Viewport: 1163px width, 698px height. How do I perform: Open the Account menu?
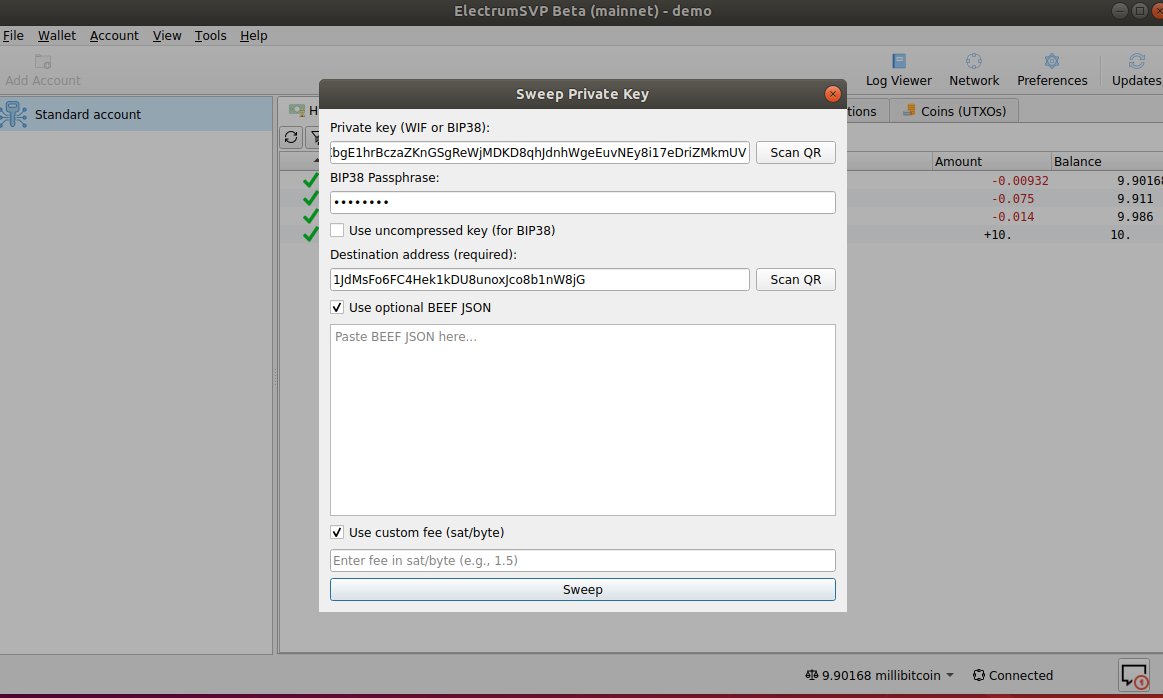pyautogui.click(x=114, y=36)
